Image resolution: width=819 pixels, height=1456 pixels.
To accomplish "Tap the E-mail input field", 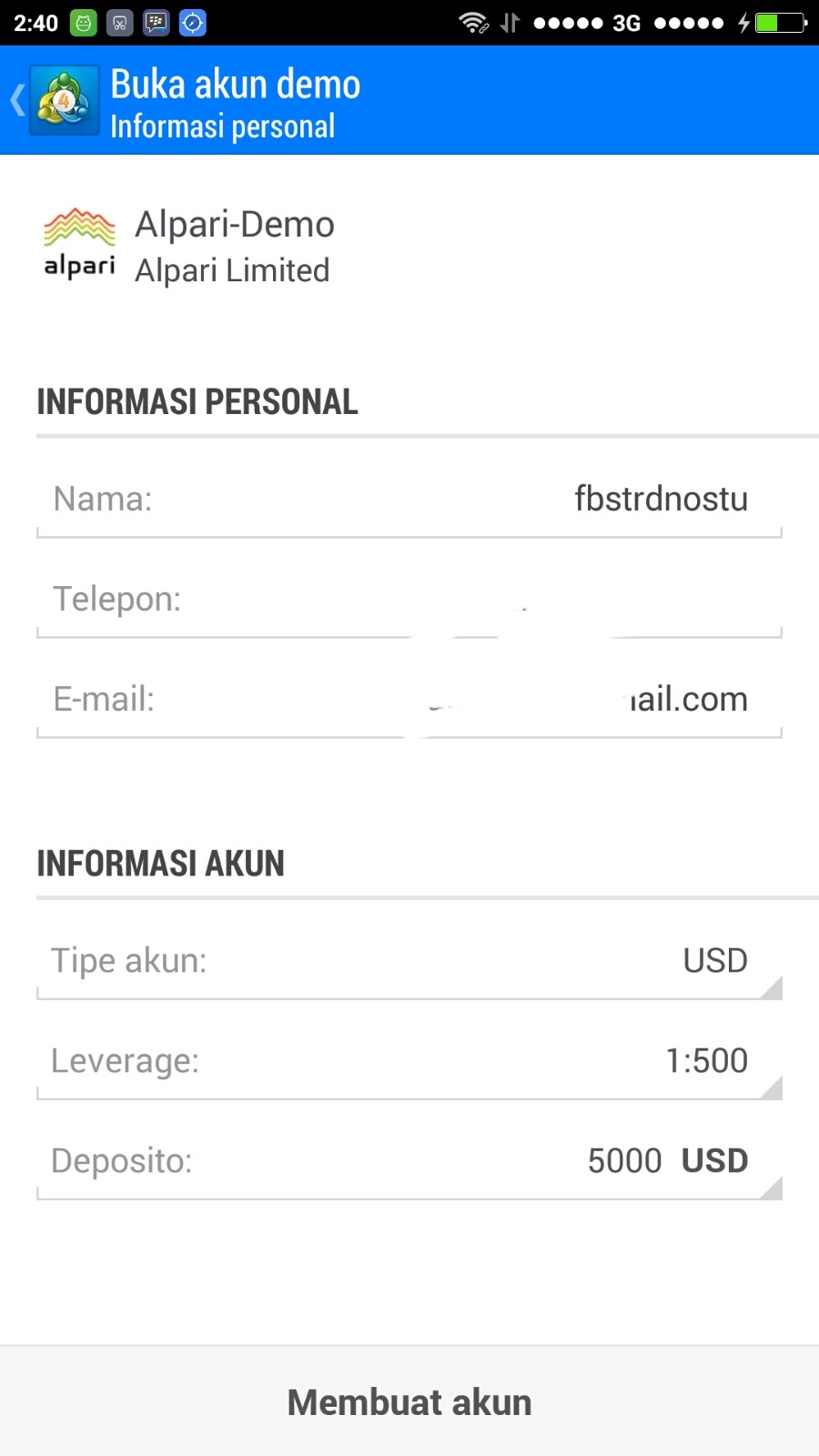I will pos(409,699).
